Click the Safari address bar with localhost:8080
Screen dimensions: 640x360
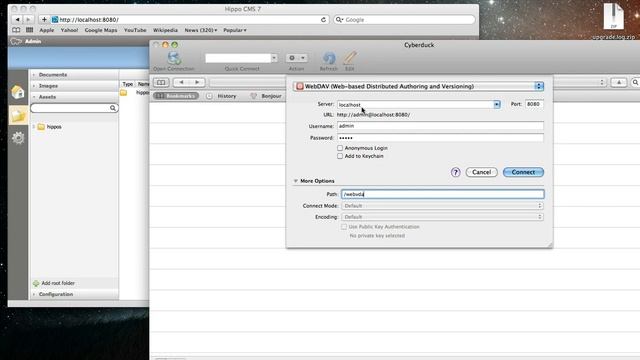coord(190,20)
